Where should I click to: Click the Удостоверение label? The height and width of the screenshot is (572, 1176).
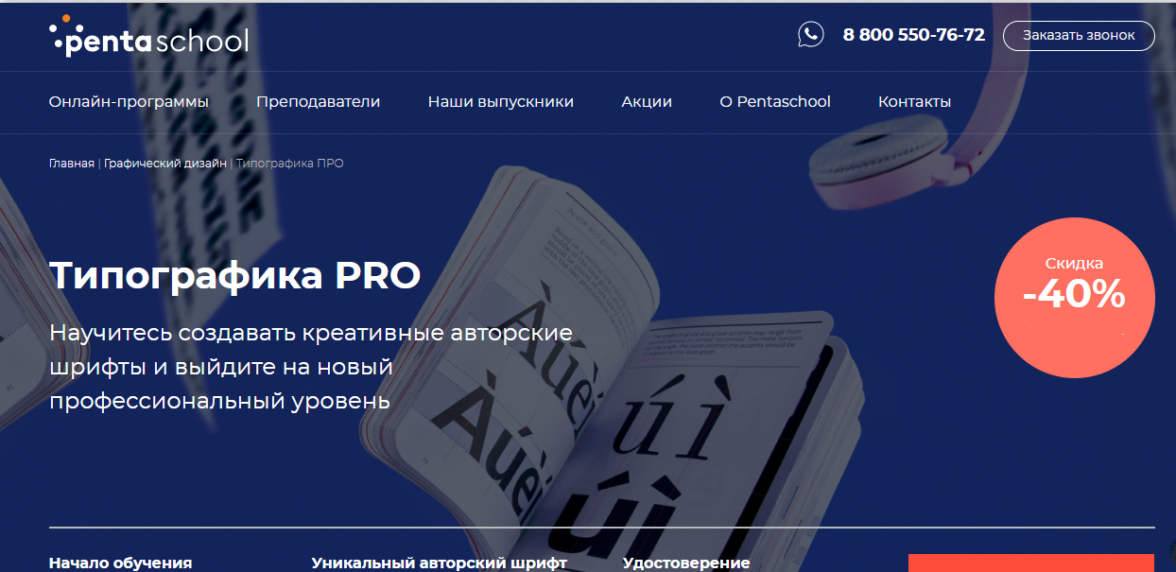point(686,563)
